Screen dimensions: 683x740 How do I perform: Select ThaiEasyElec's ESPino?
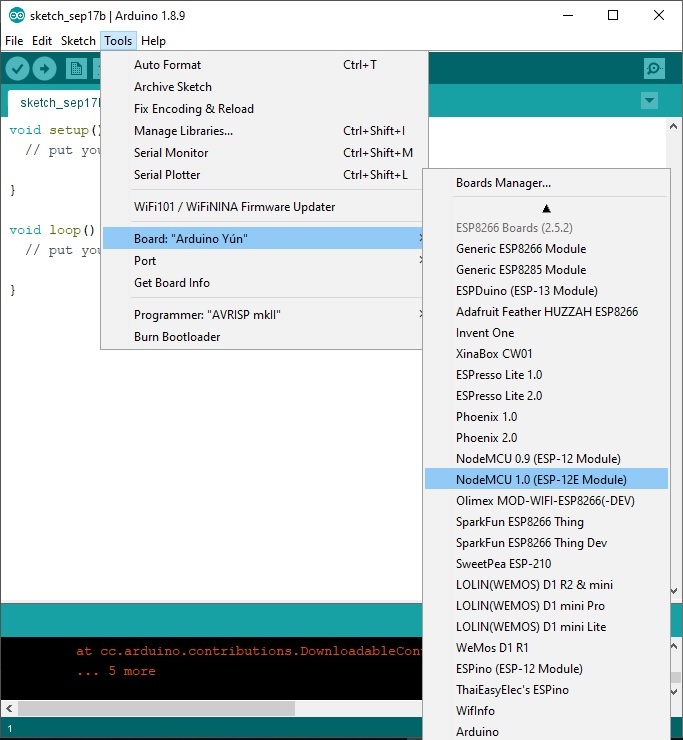[x=546, y=690]
